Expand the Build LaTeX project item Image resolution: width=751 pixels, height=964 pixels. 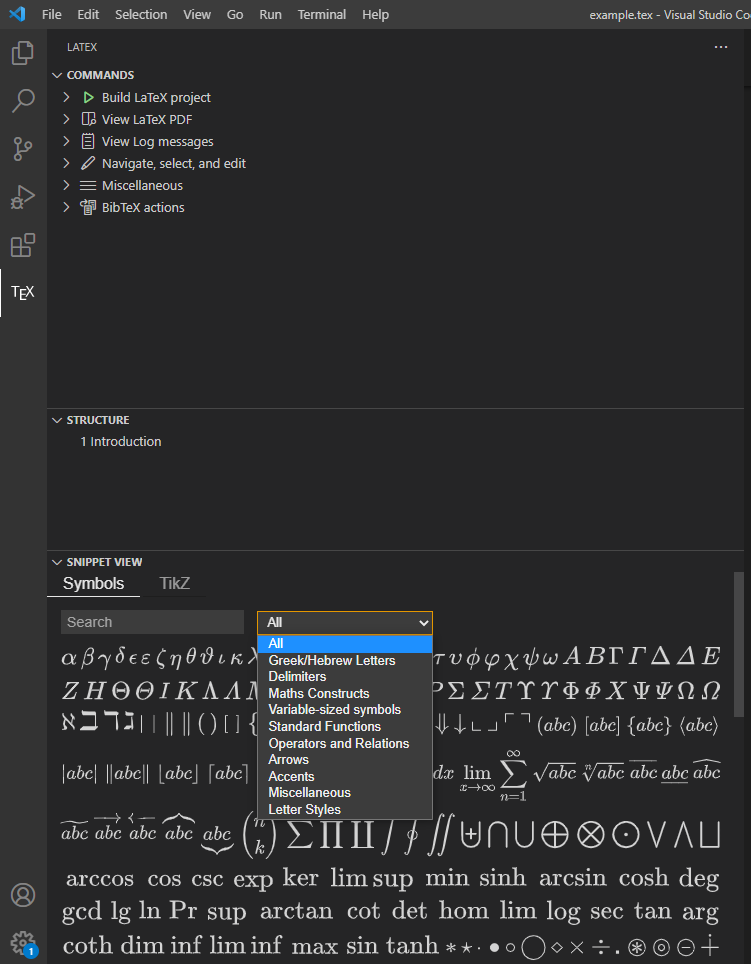(66, 97)
